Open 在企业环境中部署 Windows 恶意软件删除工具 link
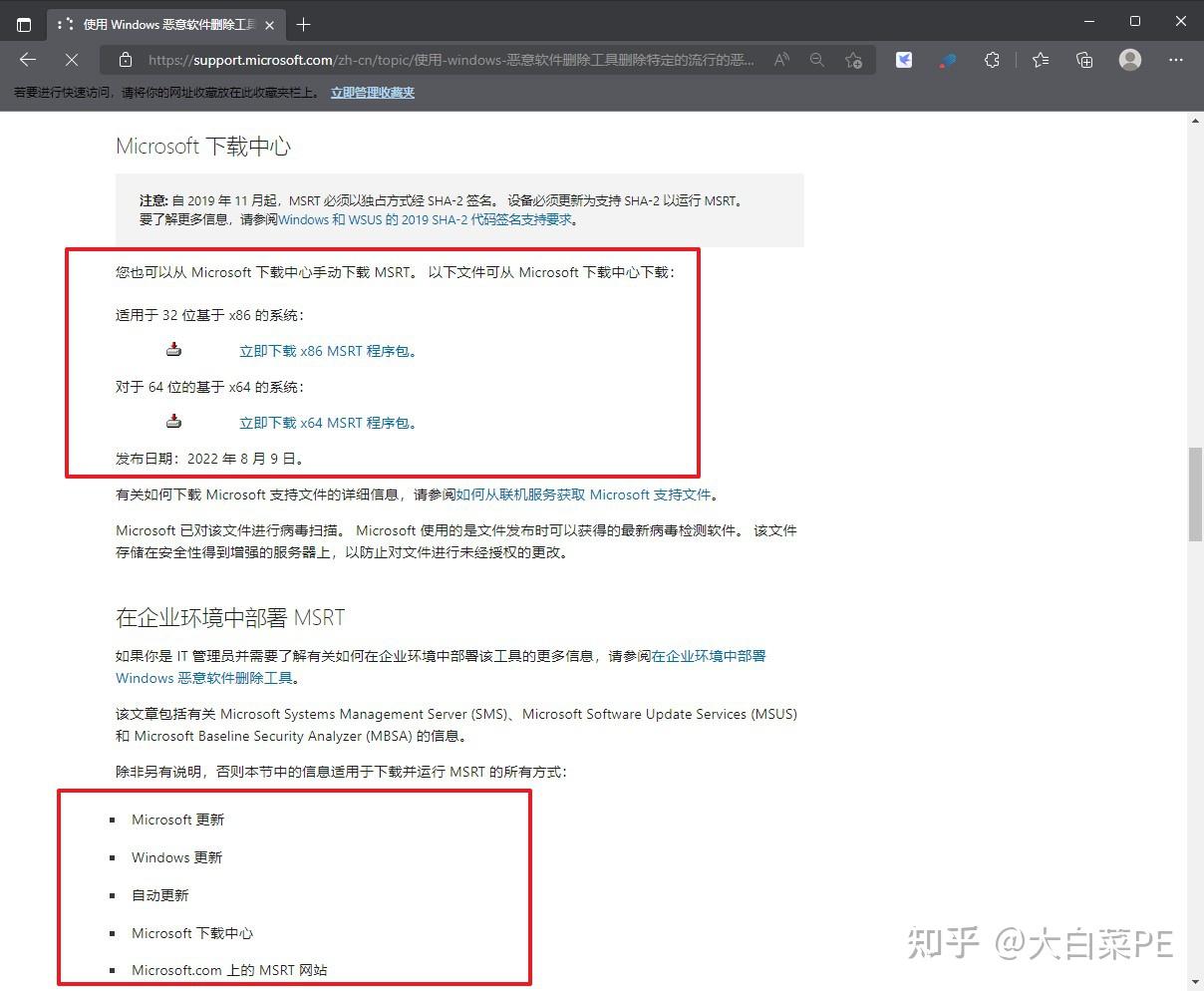Image resolution: width=1204 pixels, height=991 pixels. tap(441, 667)
